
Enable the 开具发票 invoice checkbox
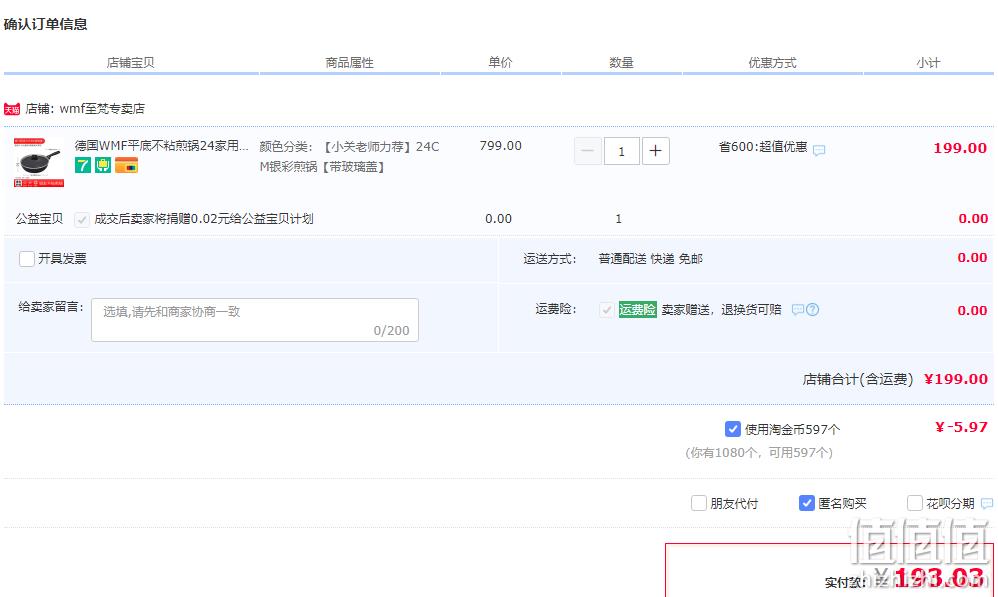[x=27, y=258]
